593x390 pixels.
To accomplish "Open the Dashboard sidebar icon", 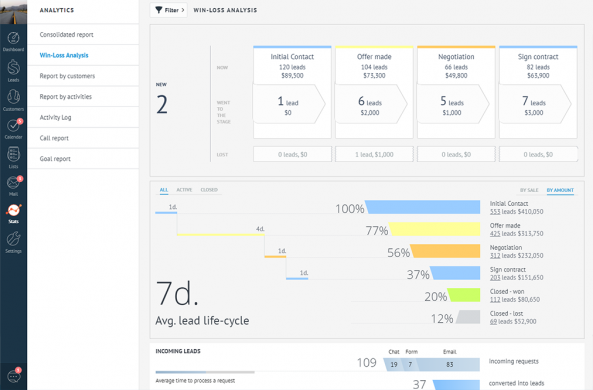I will [13, 38].
